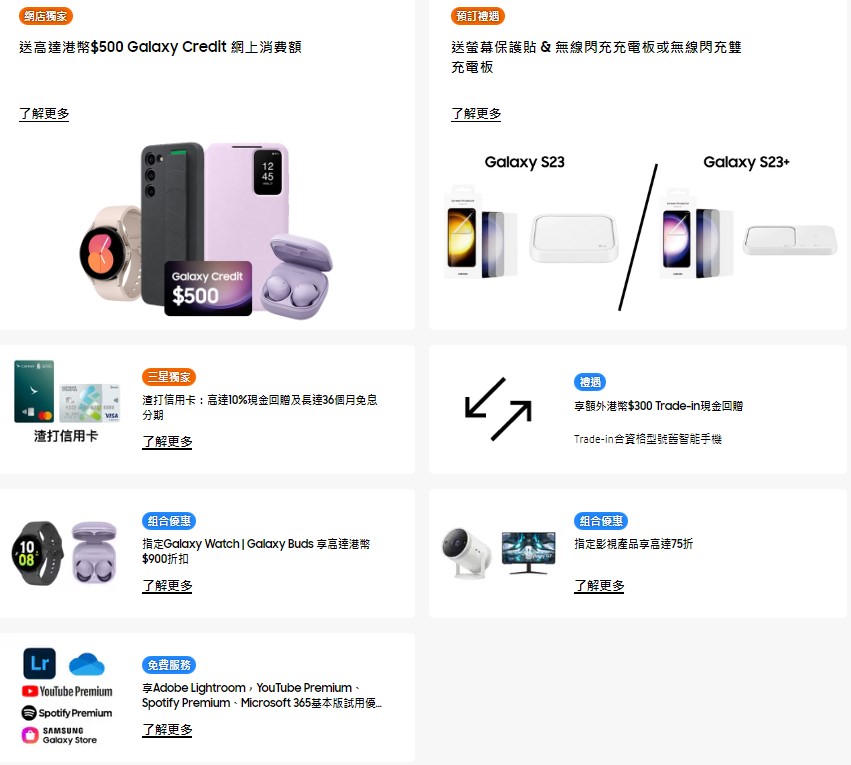The image size is (851, 765).
Task: Click the 網店獨家 orange badge
Action: 46,16
